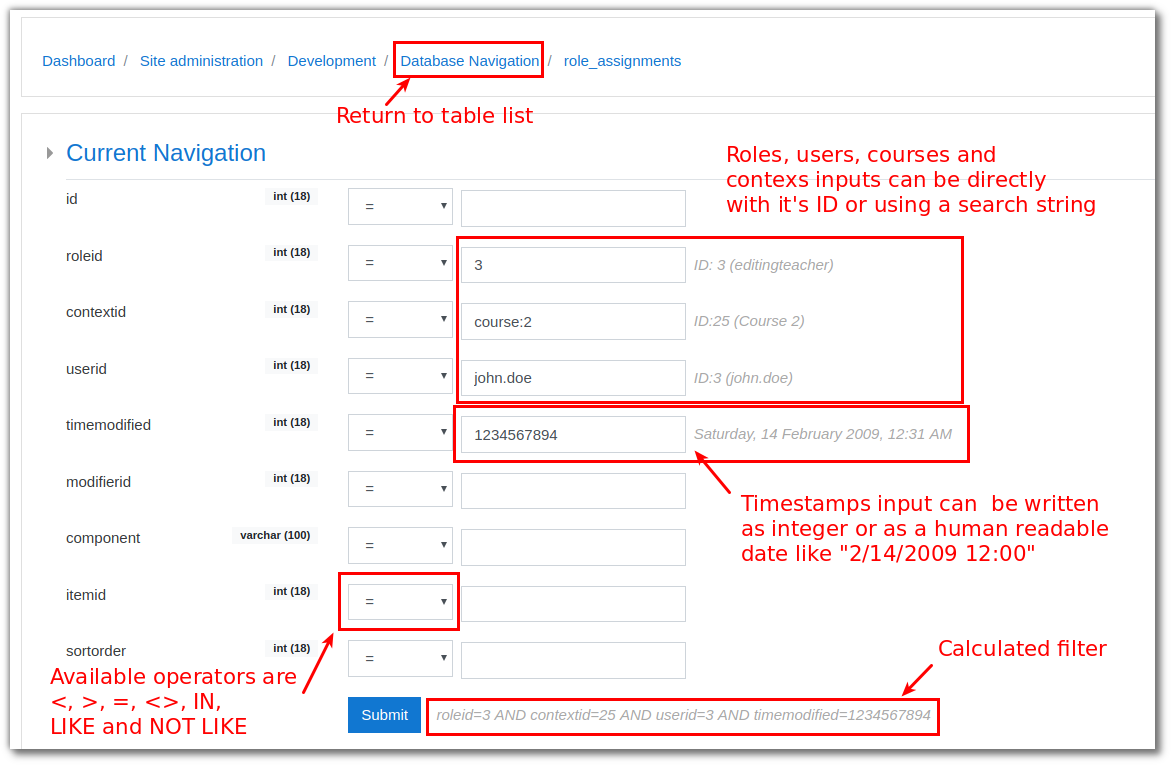Viewport: 1171px width, 765px height.
Task: Click the timemodified field with 1234567894
Action: [573, 435]
